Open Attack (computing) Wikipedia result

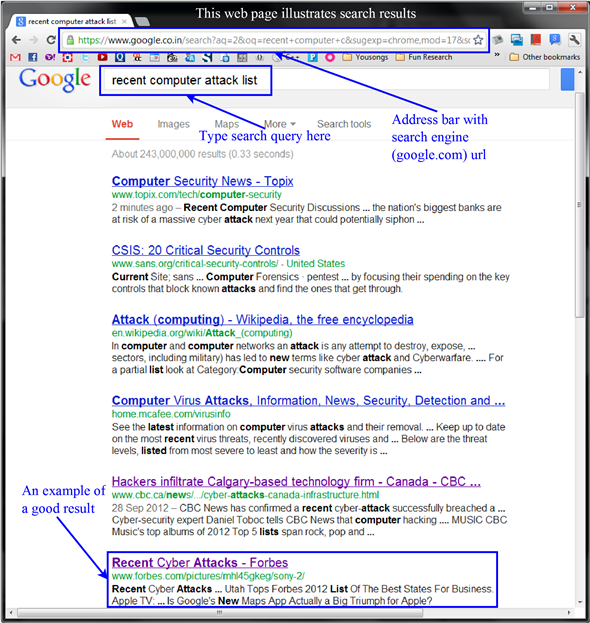point(263,319)
